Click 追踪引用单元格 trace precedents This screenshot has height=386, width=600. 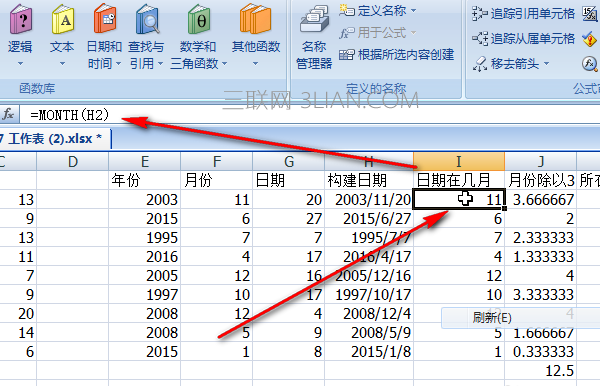click(523, 14)
